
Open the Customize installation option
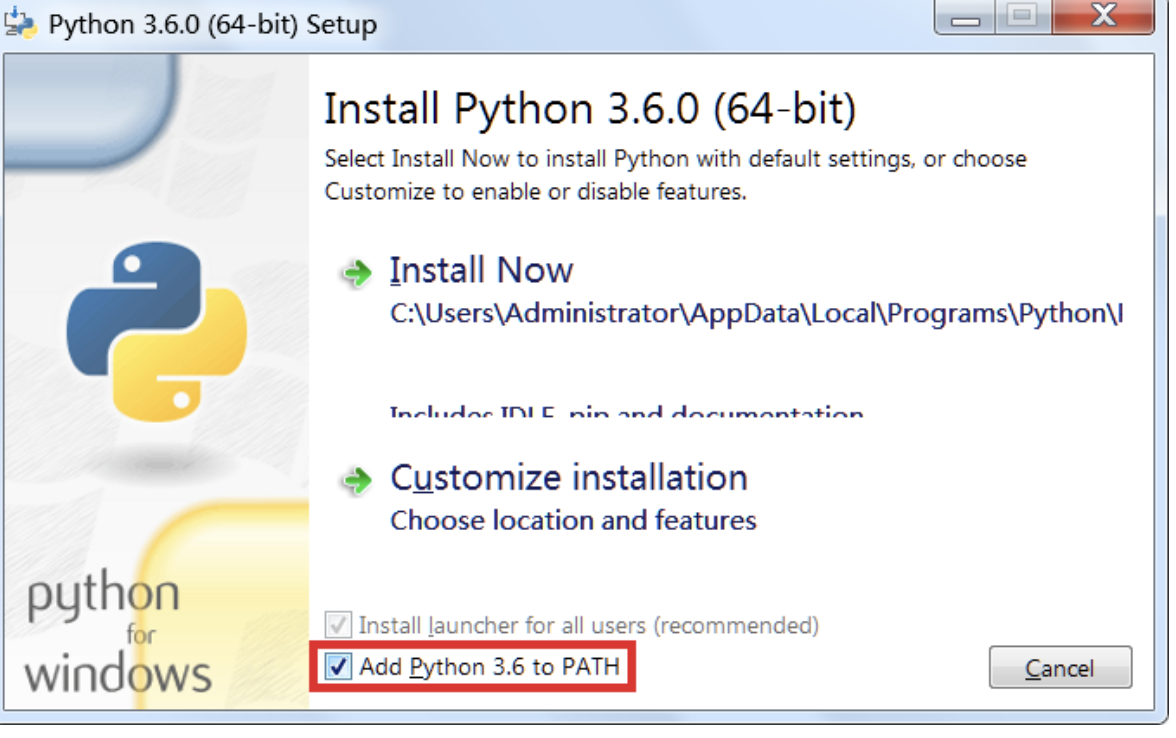click(x=568, y=478)
